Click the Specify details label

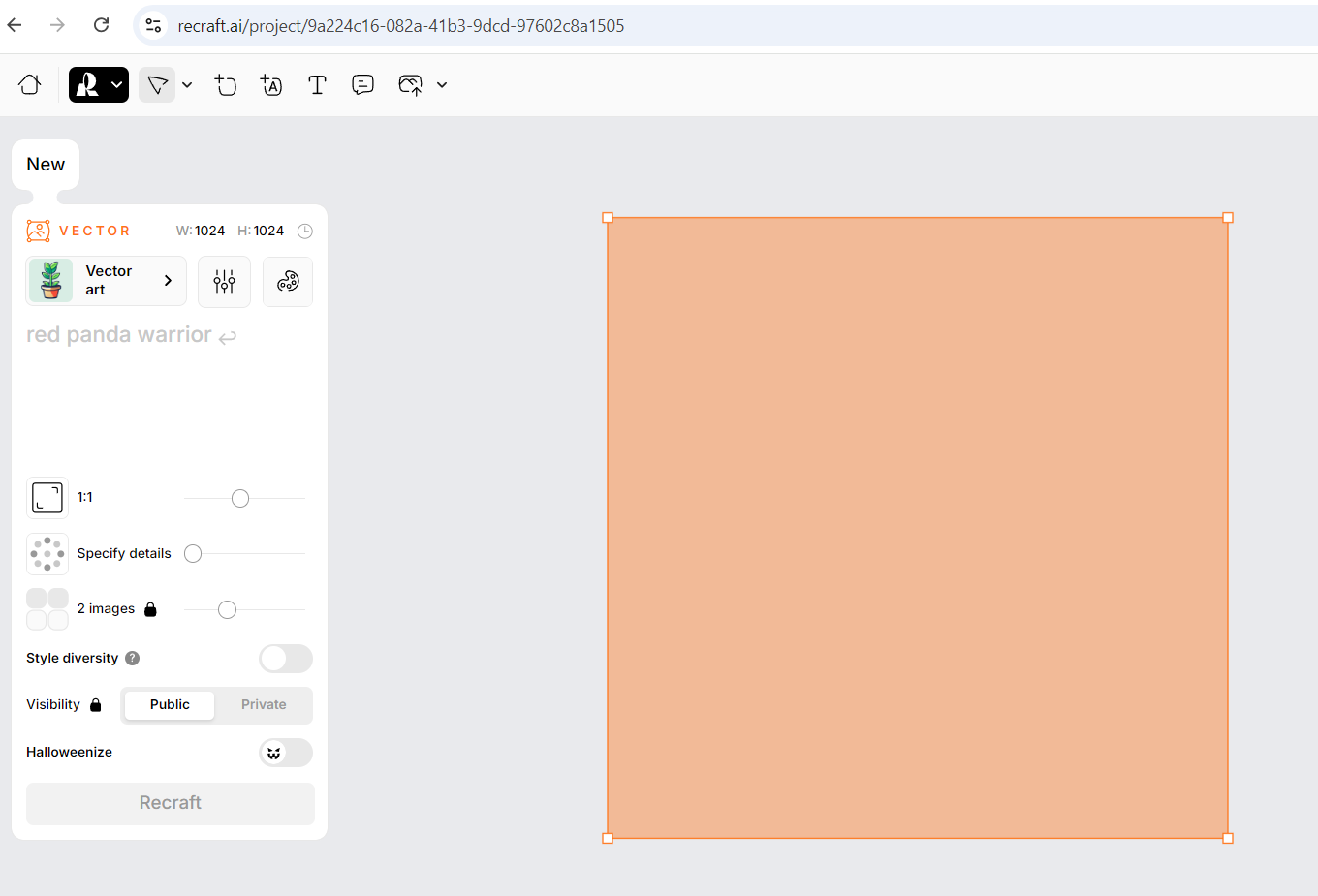[x=124, y=553]
